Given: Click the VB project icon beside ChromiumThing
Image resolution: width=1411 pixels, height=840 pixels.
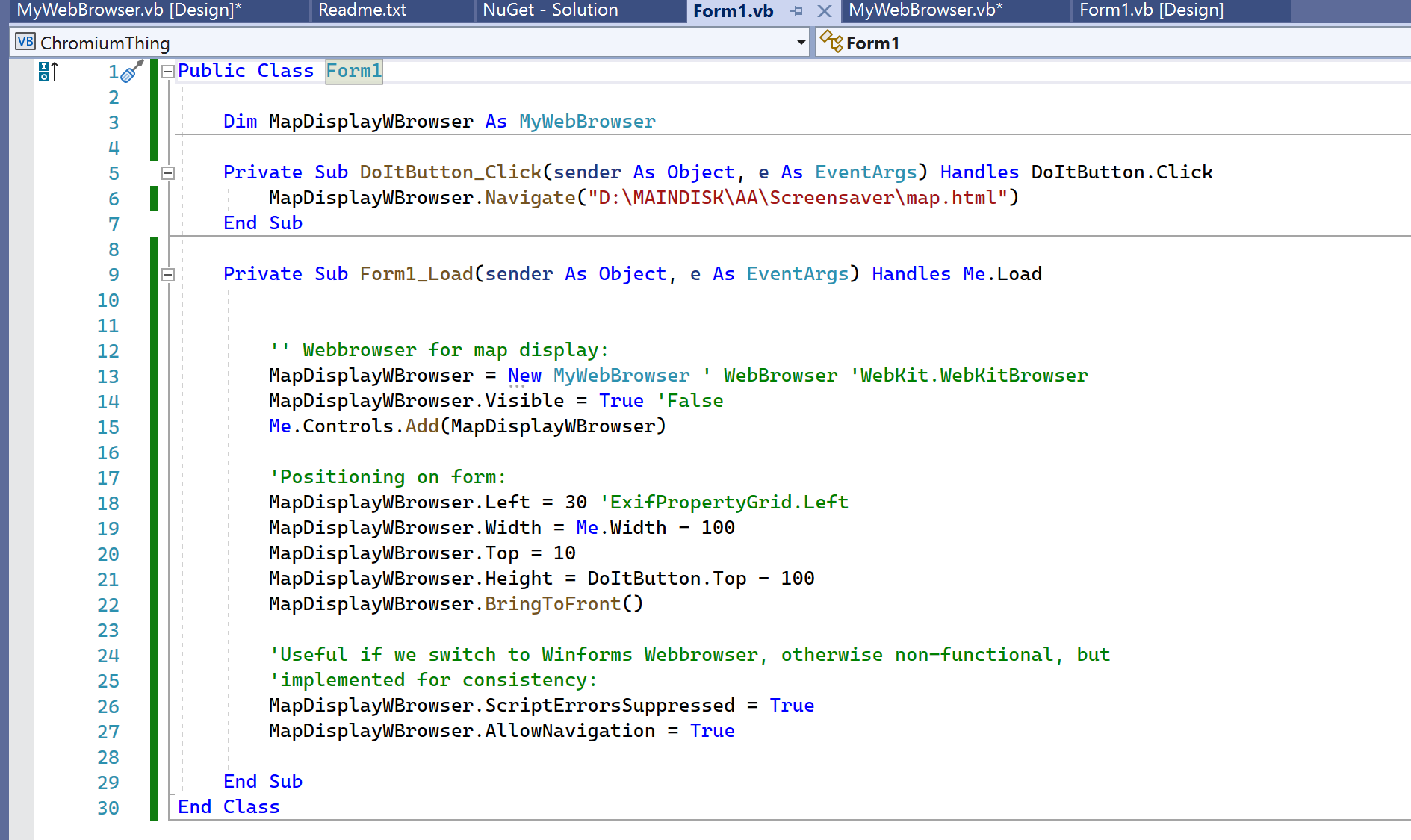Looking at the screenshot, I should [25, 42].
